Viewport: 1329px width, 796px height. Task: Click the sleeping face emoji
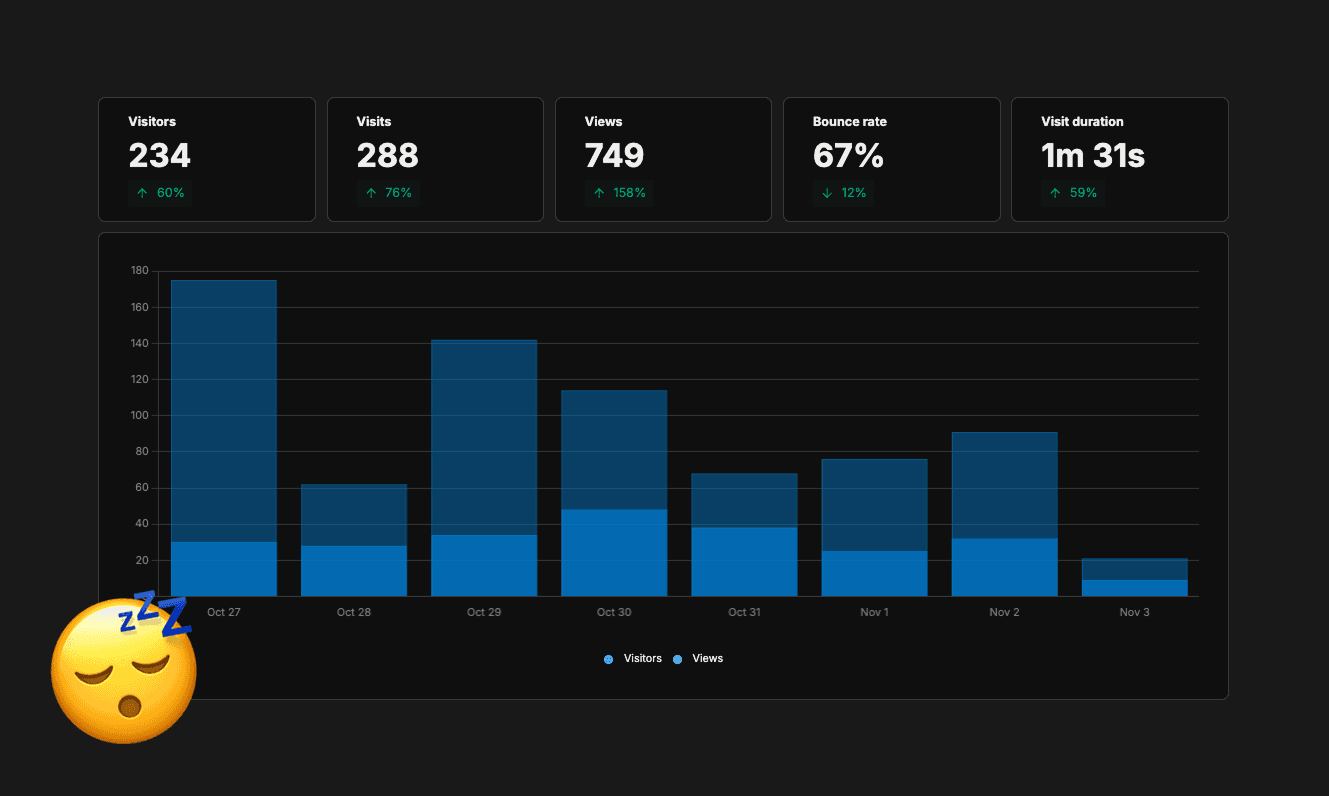click(123, 669)
